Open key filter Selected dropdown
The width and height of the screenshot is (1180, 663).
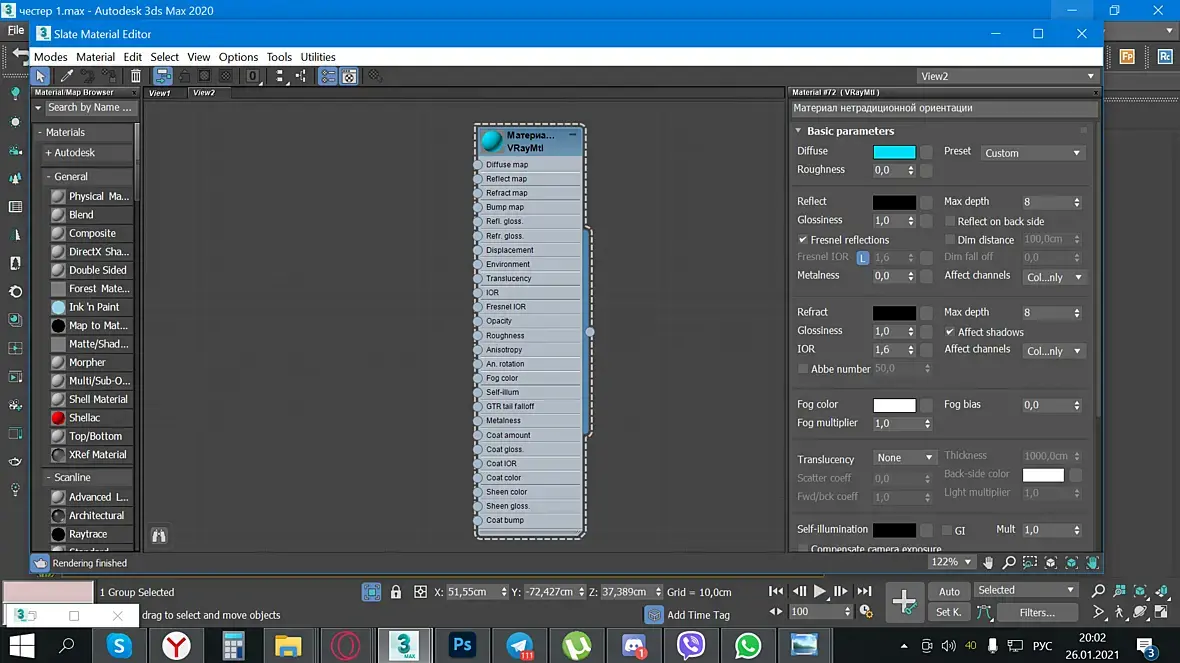pos(1025,590)
